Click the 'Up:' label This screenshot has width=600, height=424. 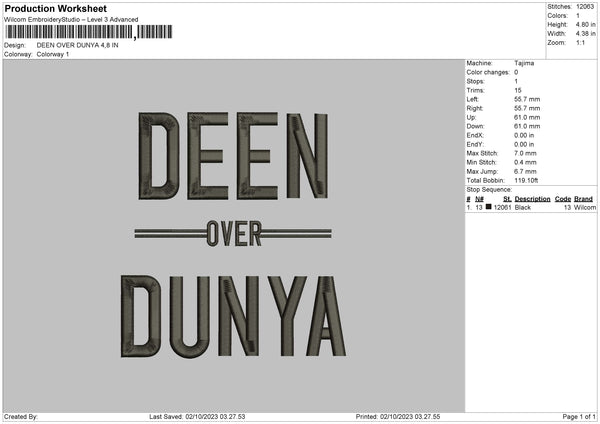click(471, 117)
